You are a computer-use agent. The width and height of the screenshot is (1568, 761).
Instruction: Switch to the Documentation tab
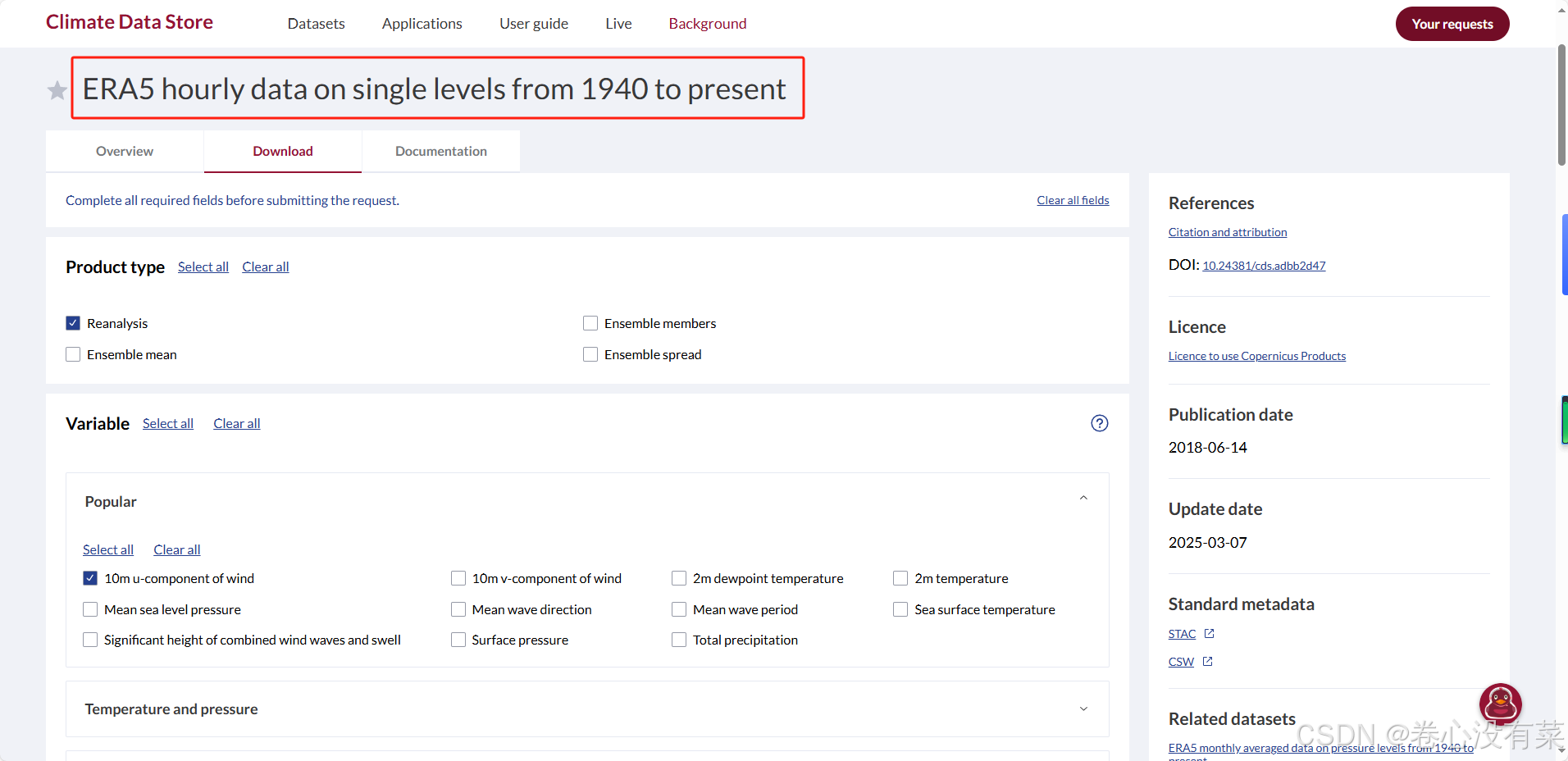coord(441,151)
